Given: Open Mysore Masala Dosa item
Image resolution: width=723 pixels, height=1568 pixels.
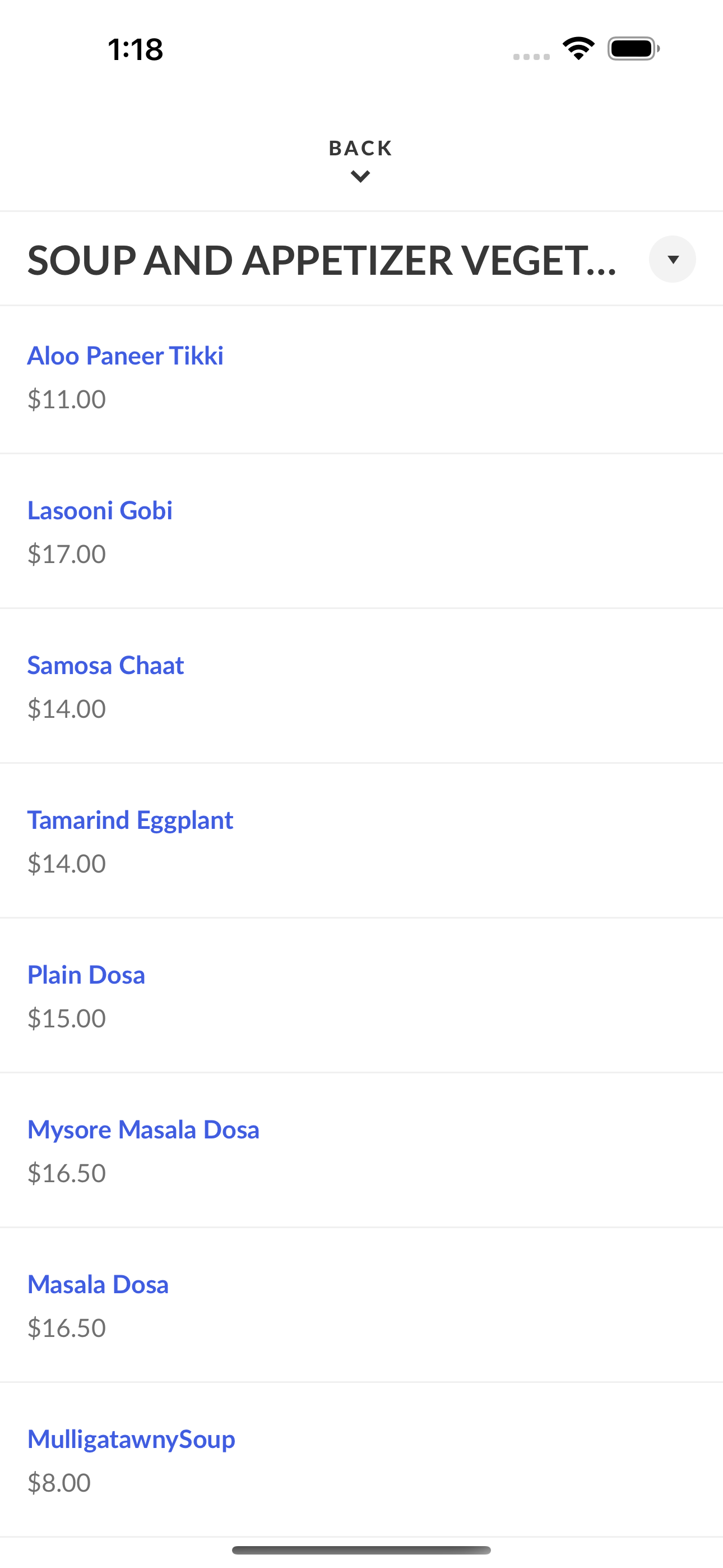Looking at the screenshot, I should 143,1130.
